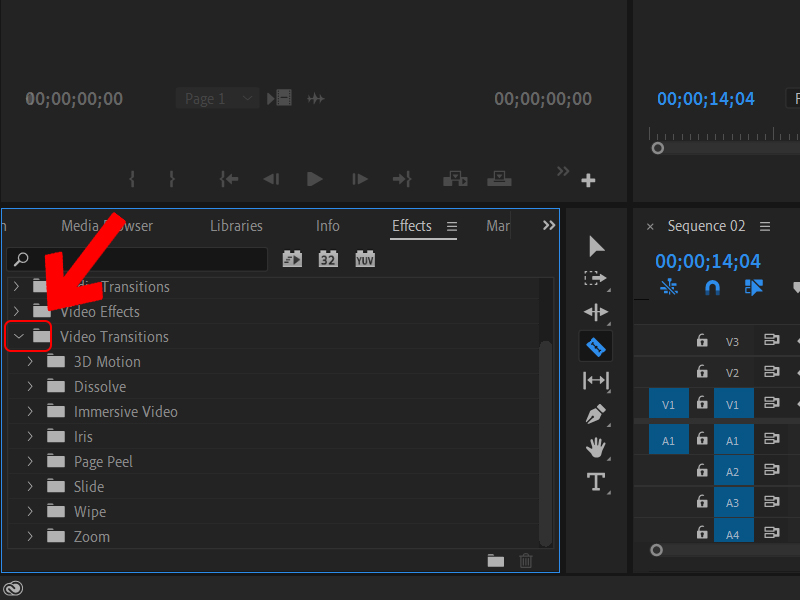Create a new custom bin in Effects
Image resolution: width=800 pixels, height=600 pixels.
[x=495, y=561]
